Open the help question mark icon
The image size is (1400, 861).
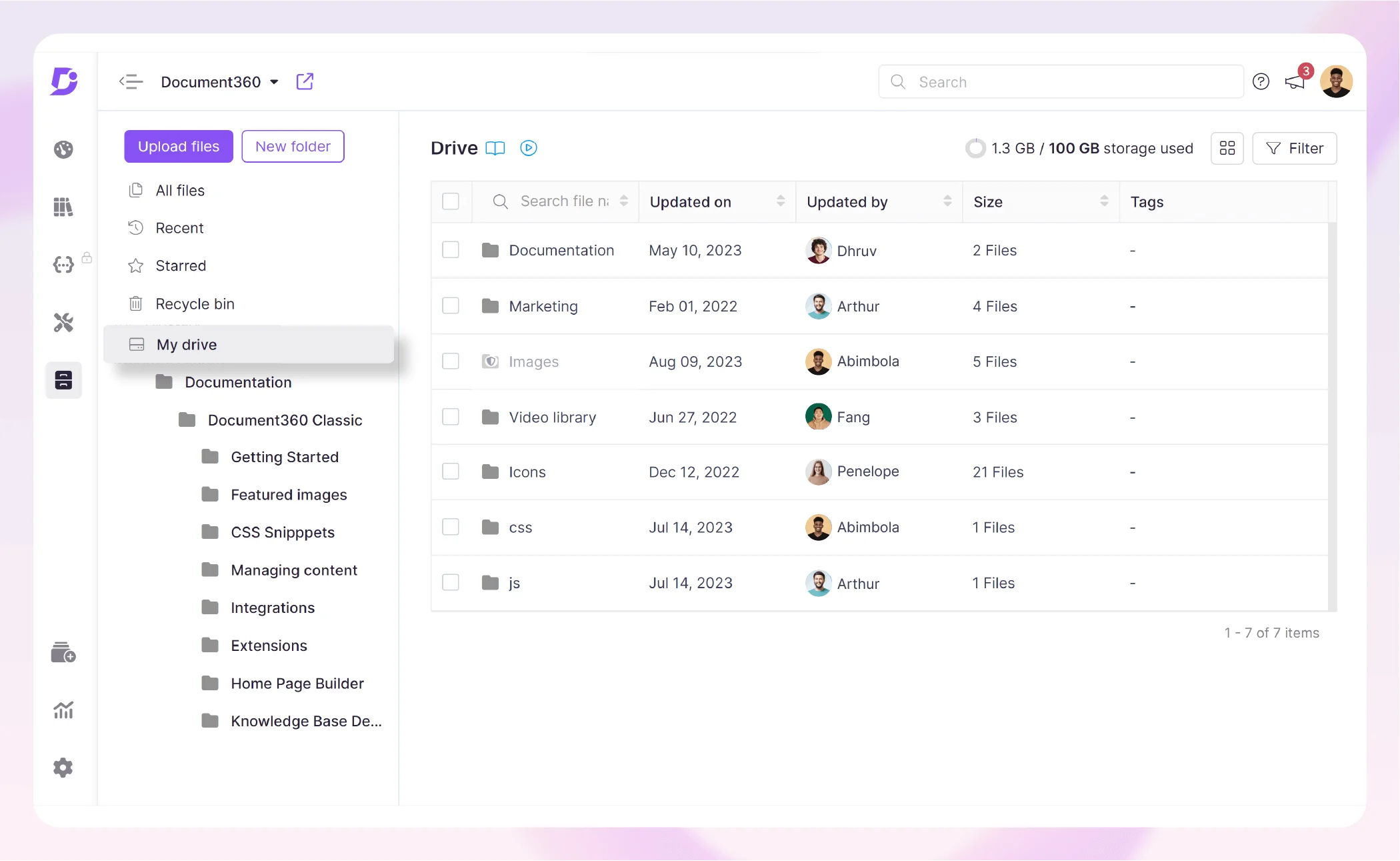point(1261,81)
